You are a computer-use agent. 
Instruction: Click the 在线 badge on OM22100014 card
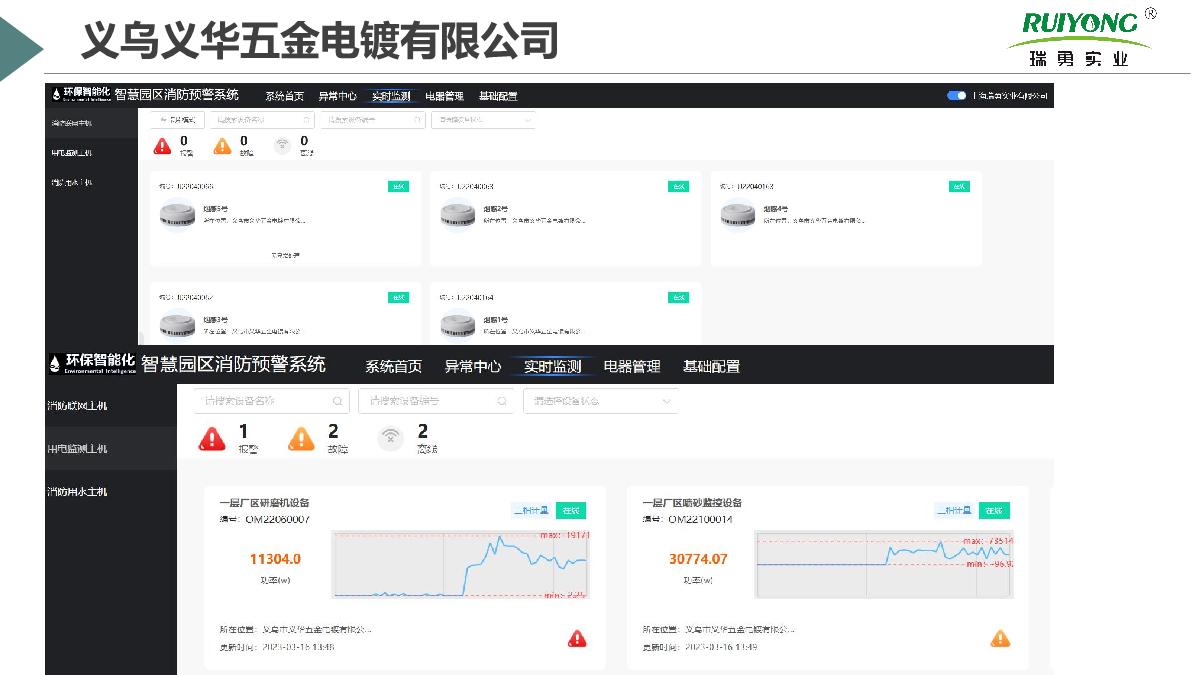tap(994, 510)
